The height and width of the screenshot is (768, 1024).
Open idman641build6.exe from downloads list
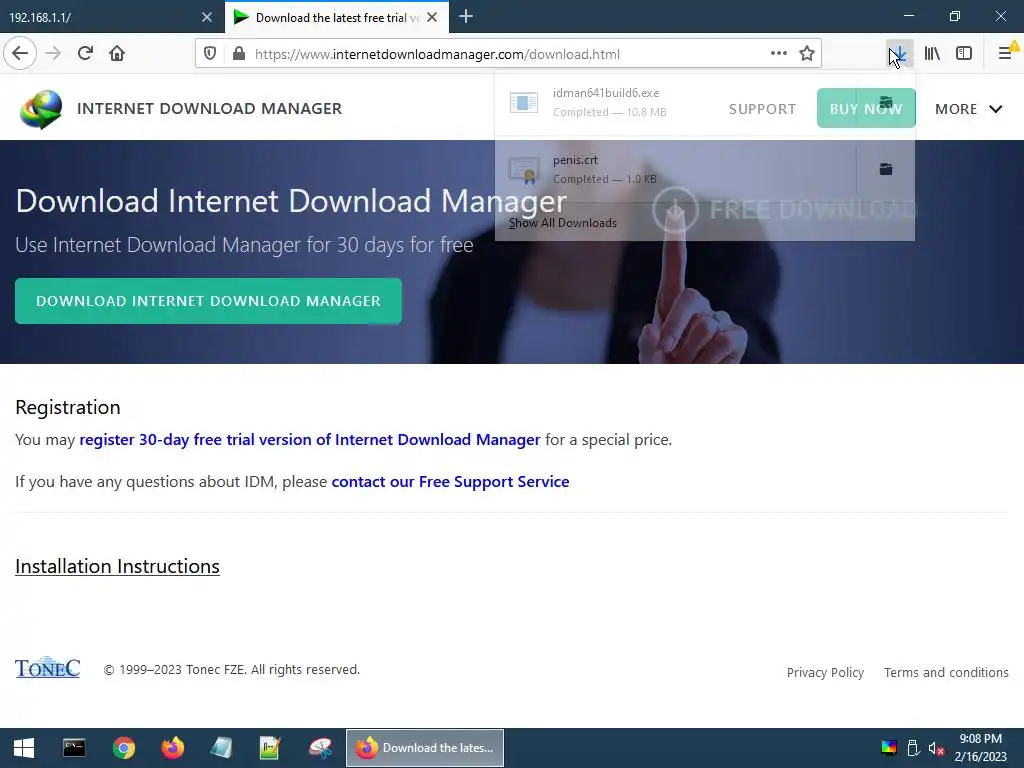[675, 103]
